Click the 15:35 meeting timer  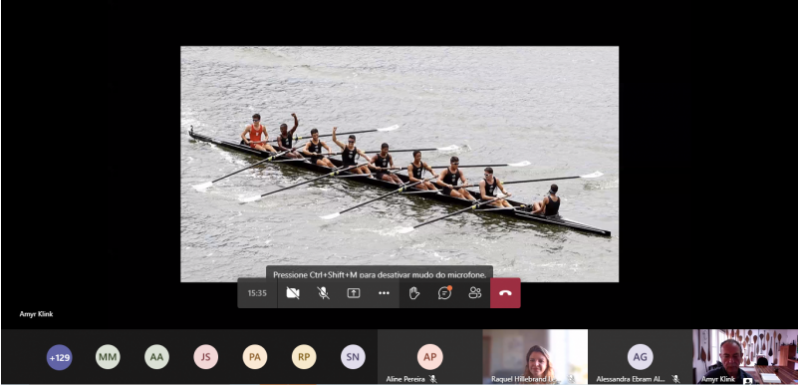click(x=257, y=293)
